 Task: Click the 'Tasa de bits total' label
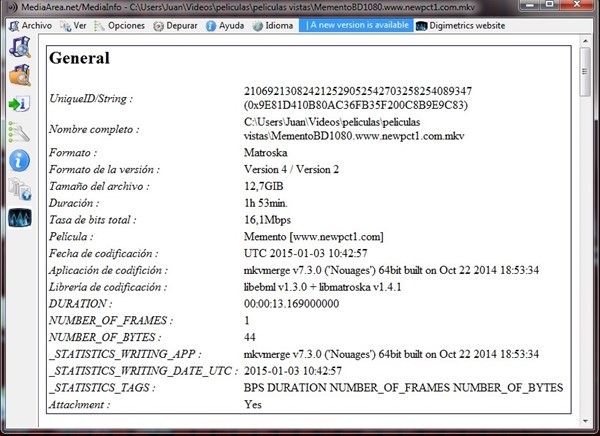click(x=93, y=220)
